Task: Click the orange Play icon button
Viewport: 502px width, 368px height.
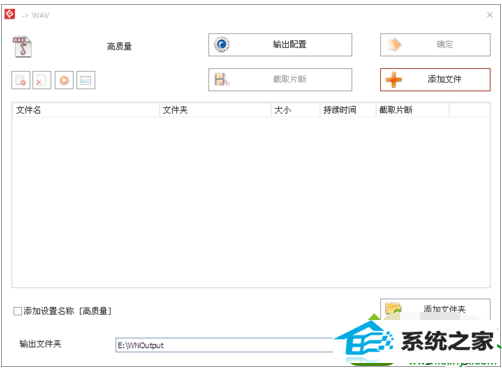Action: pyautogui.click(x=64, y=80)
